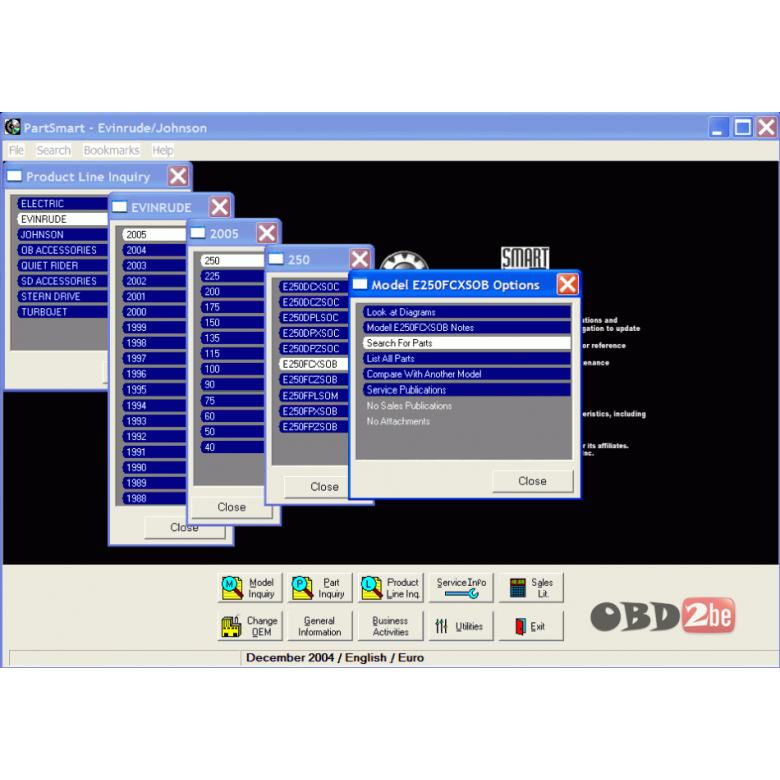780x780 pixels.
Task: Select 40 horsepower in 2005 list
Action: [x=232, y=447]
